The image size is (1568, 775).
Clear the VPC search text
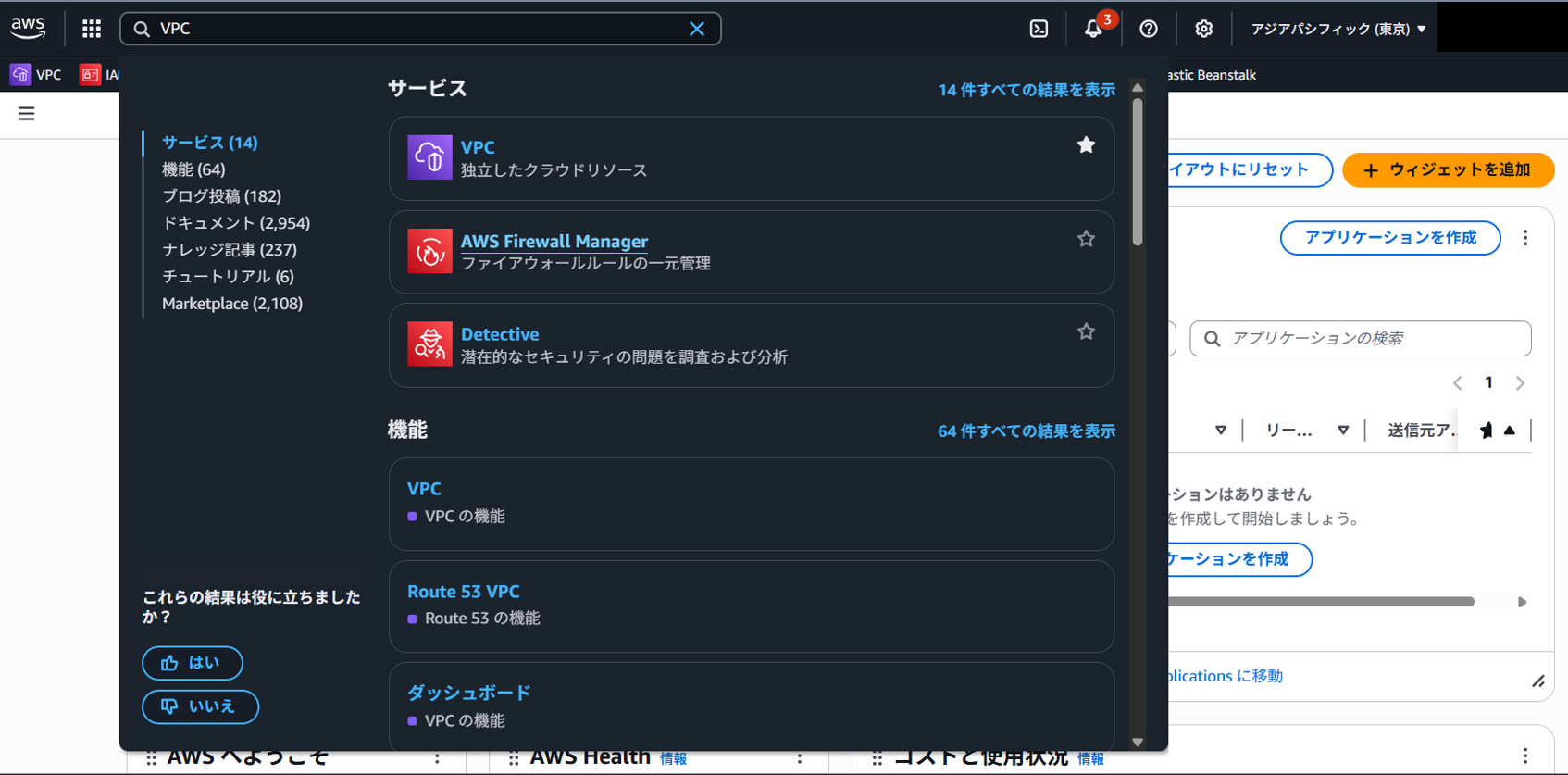697,29
